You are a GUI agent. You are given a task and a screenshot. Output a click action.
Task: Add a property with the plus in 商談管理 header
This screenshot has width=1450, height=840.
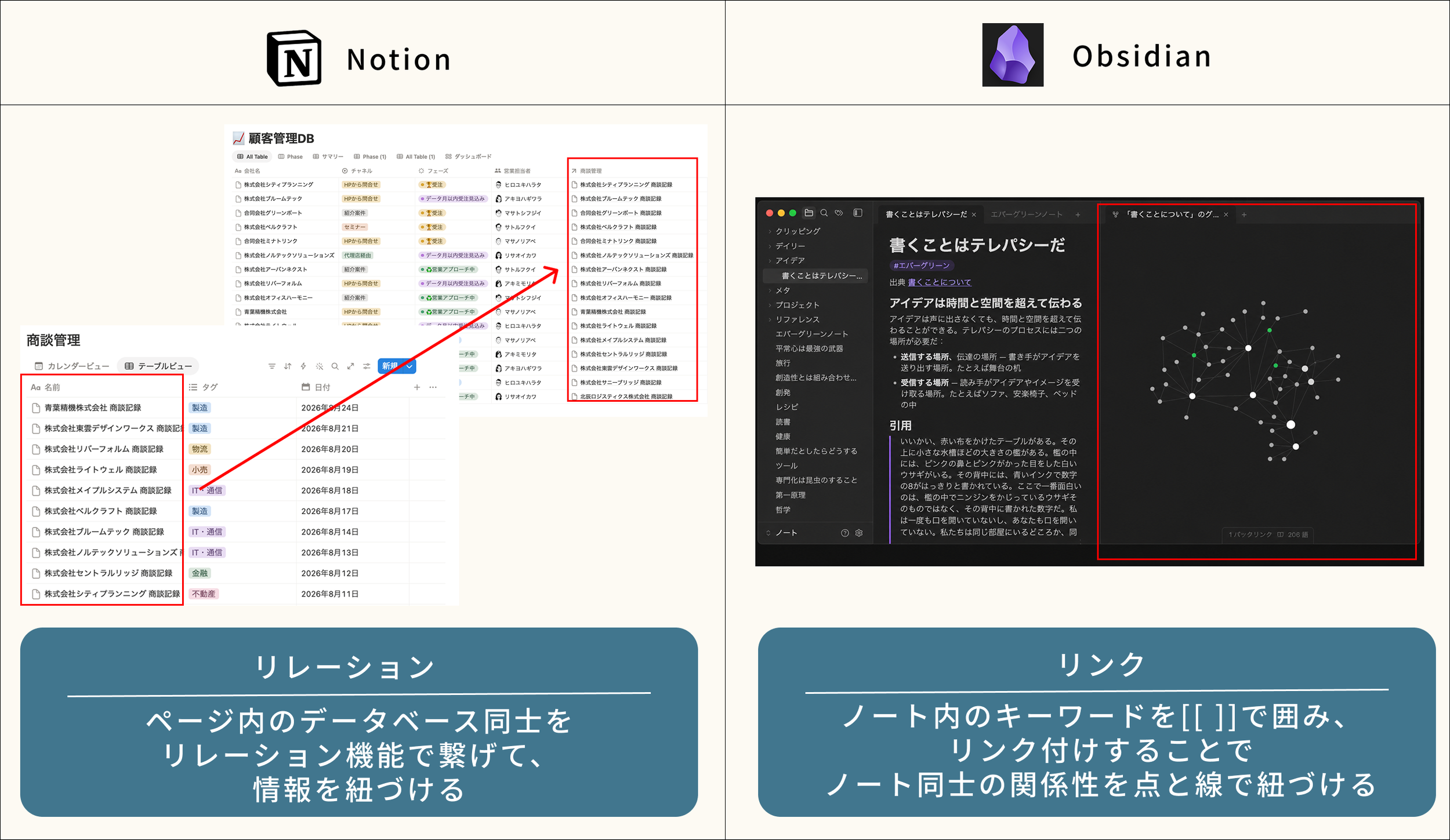(x=417, y=387)
